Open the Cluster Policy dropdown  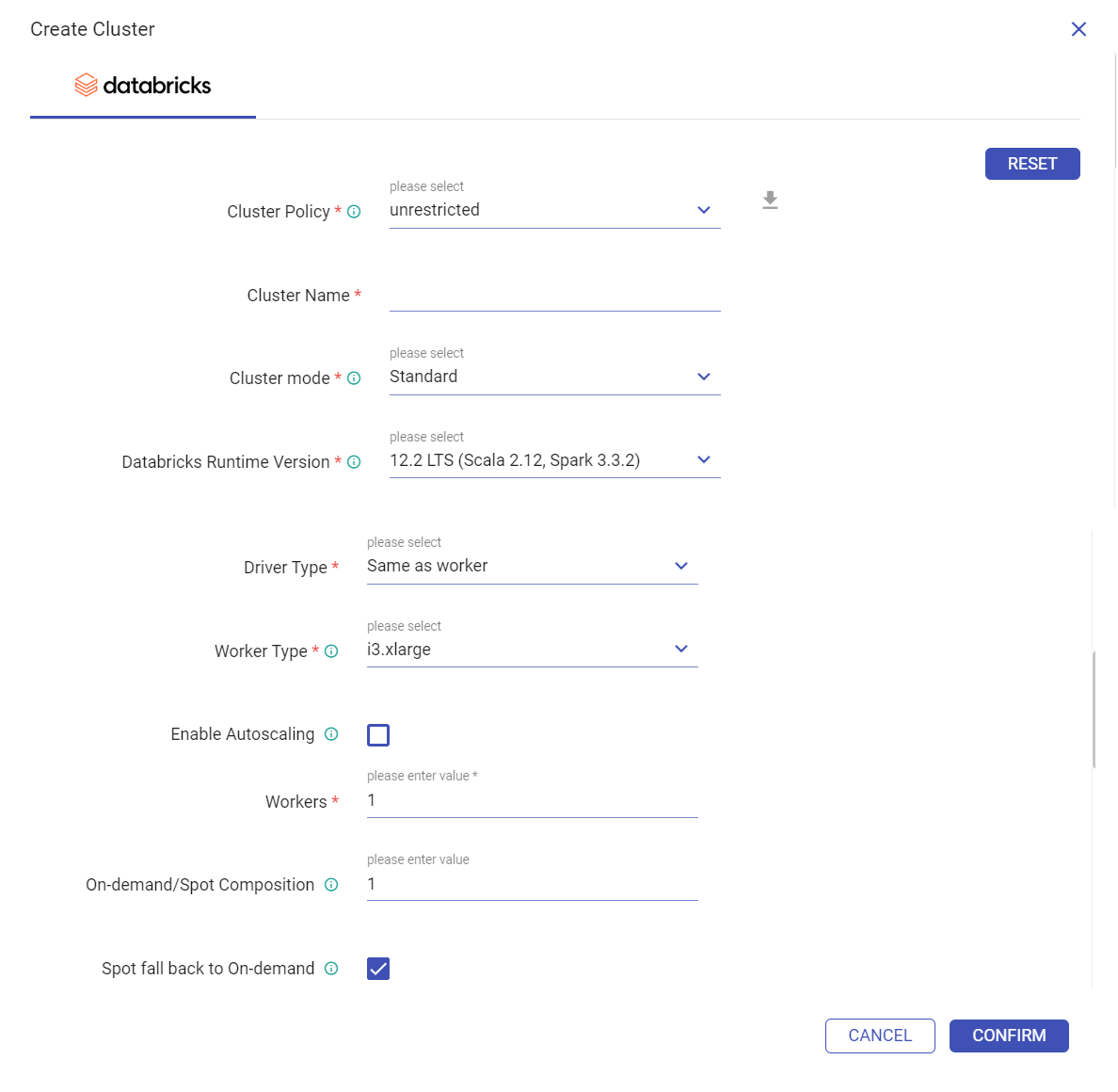(x=554, y=210)
